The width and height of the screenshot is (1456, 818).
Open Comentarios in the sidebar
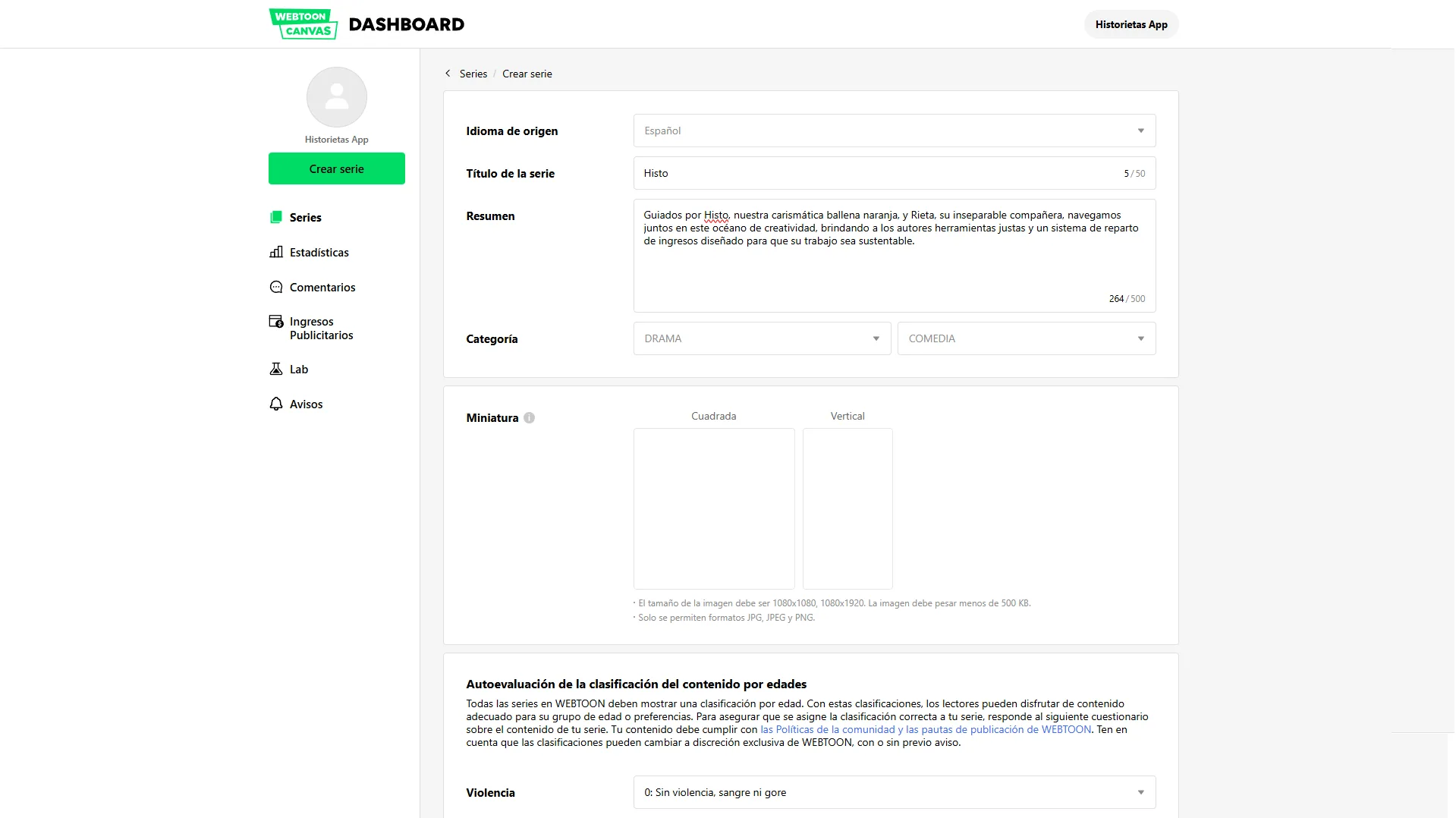pos(322,288)
